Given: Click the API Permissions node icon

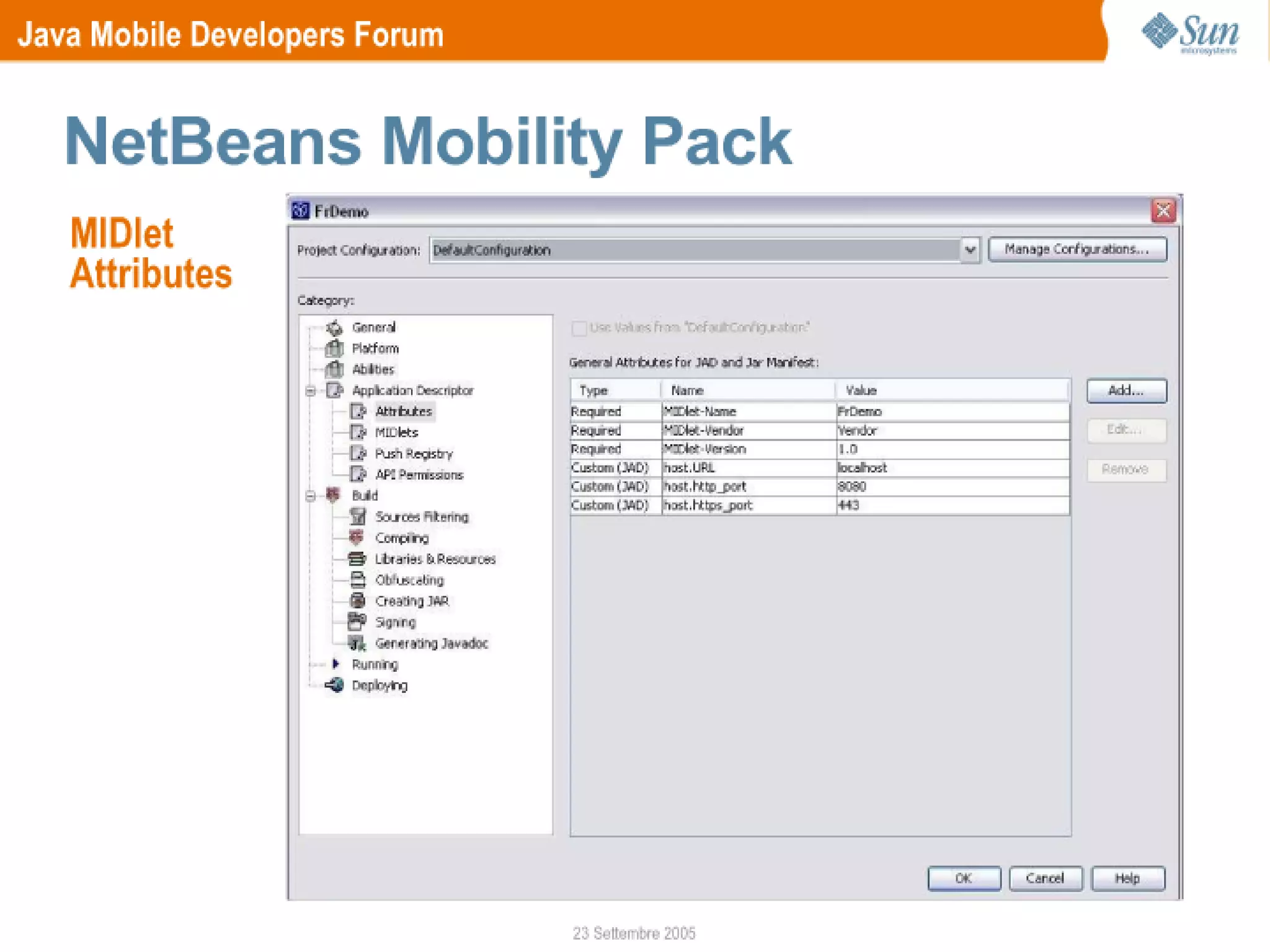Looking at the screenshot, I should point(358,475).
